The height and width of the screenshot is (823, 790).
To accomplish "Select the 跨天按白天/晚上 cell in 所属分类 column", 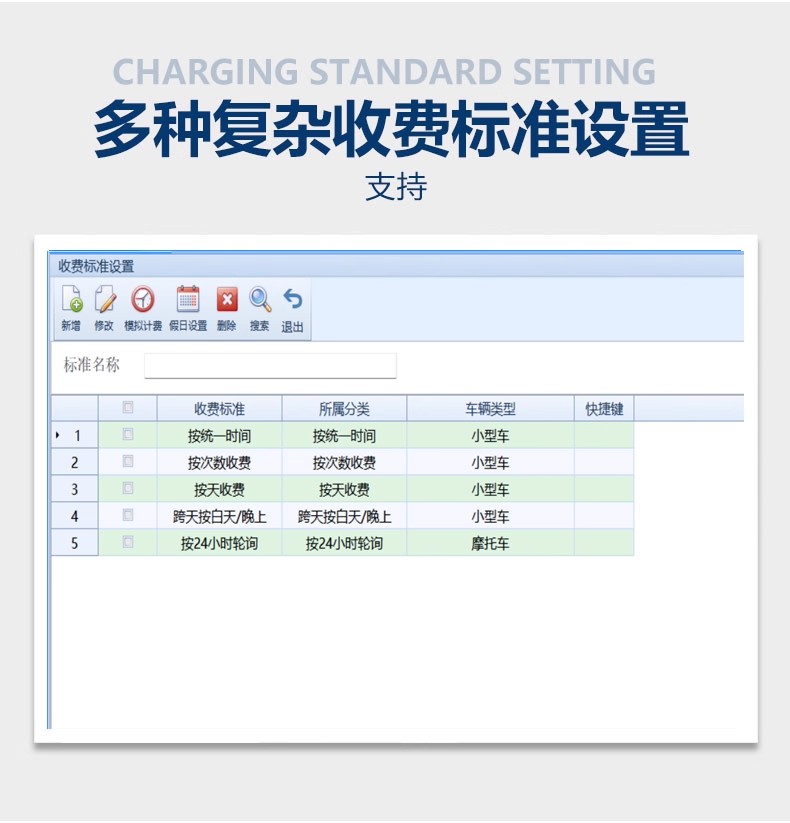I will pos(344,517).
